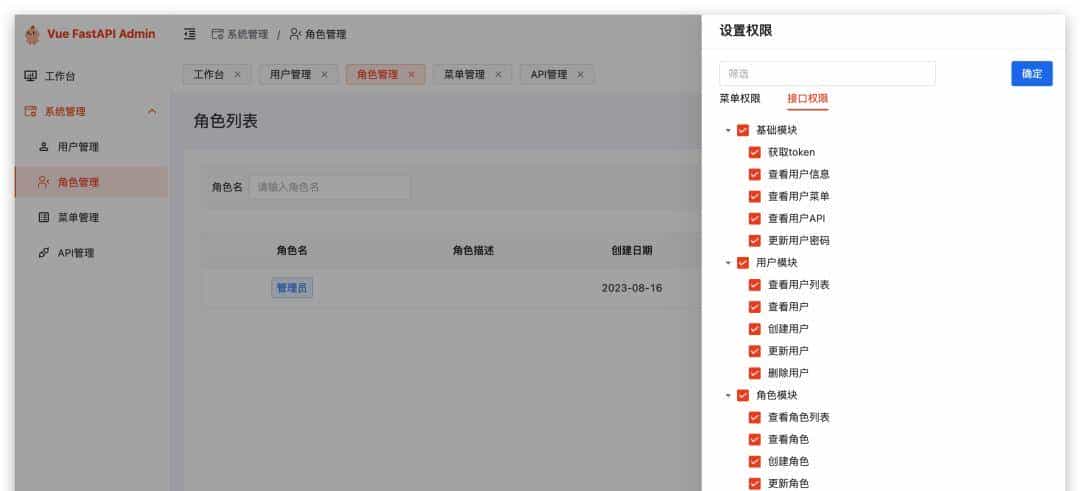This screenshot has height=491, width=1080.
Task: Click the Vue FastAPI Admin logo icon
Action: 32,34
